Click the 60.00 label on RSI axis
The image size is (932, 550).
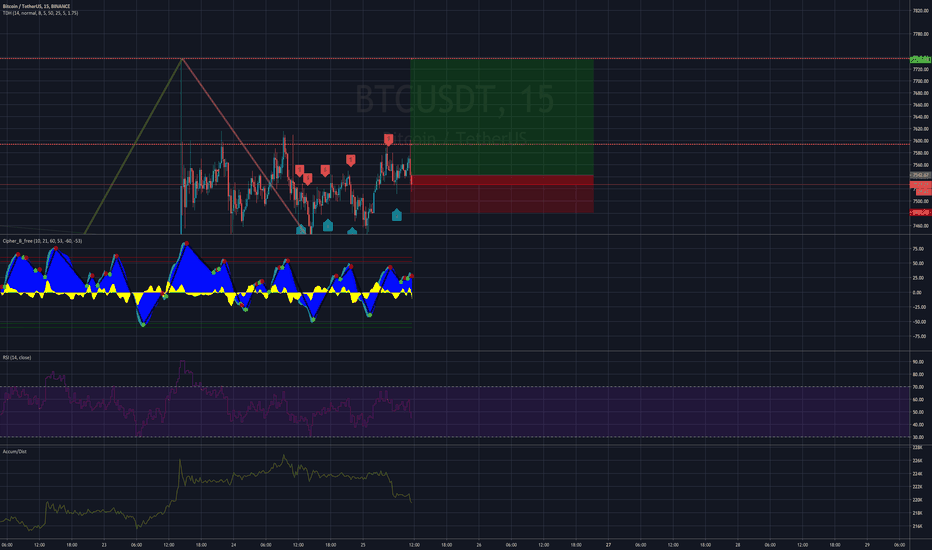point(918,400)
